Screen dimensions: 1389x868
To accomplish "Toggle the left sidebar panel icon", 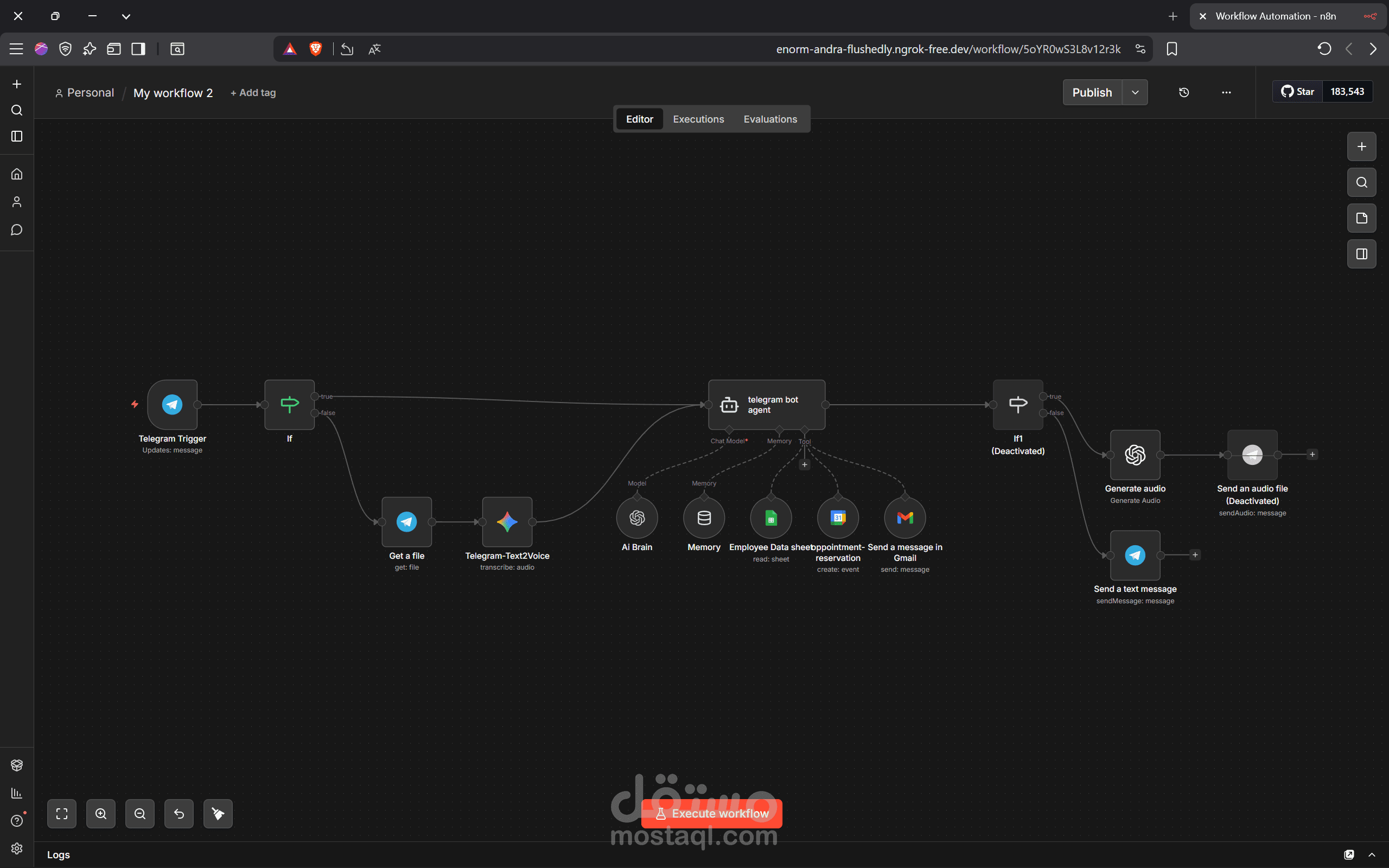I will click(17, 136).
